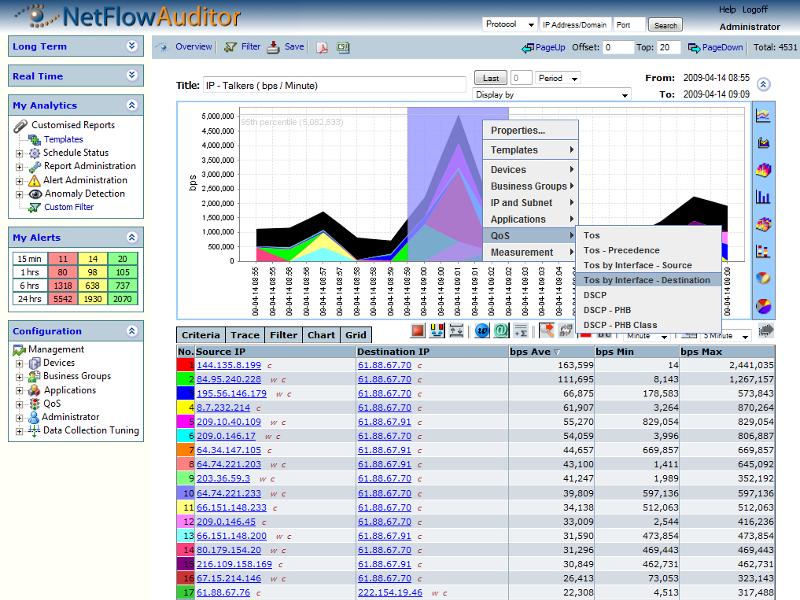The image size is (800, 600).
Task: Click the refresh arrows icon in grid toolbar
Action: coord(565,331)
